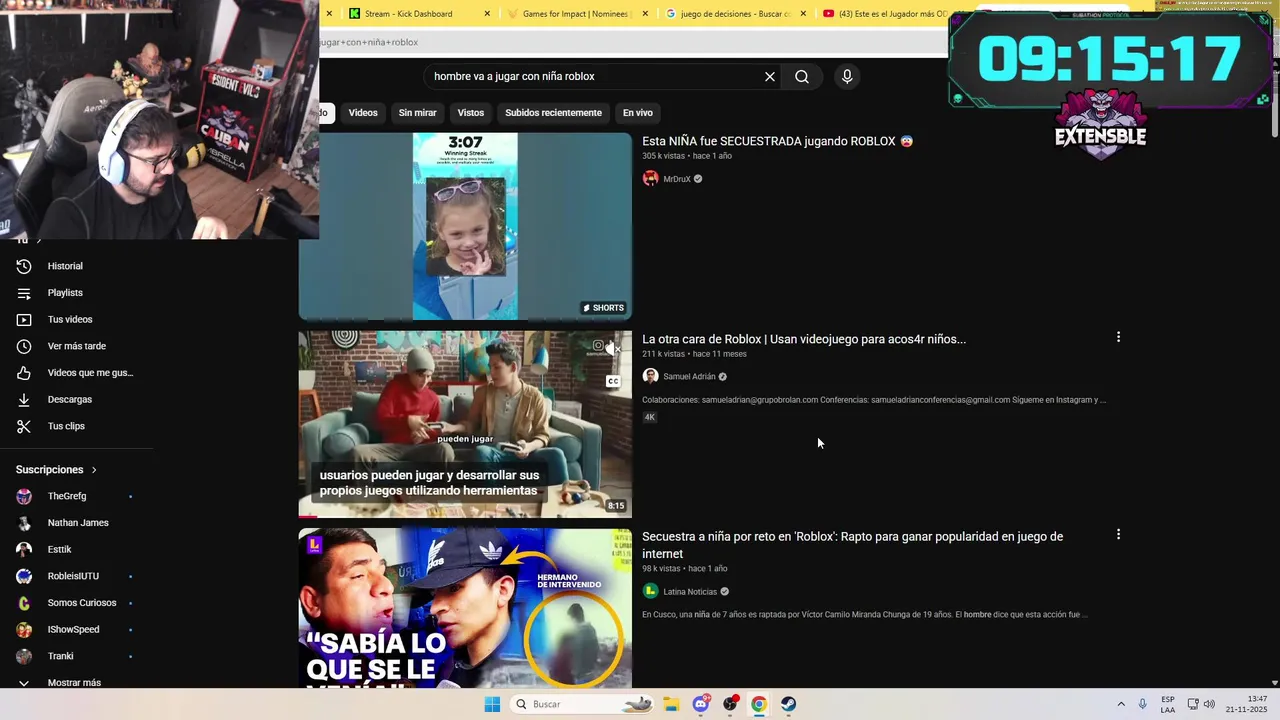Open Samuel Adrián channel avatar
The width and height of the screenshot is (1280, 720).
(650, 377)
